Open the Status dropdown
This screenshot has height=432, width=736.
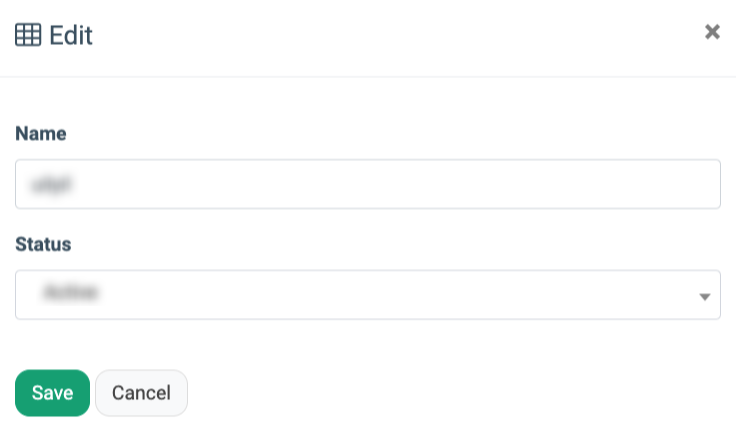pos(368,295)
